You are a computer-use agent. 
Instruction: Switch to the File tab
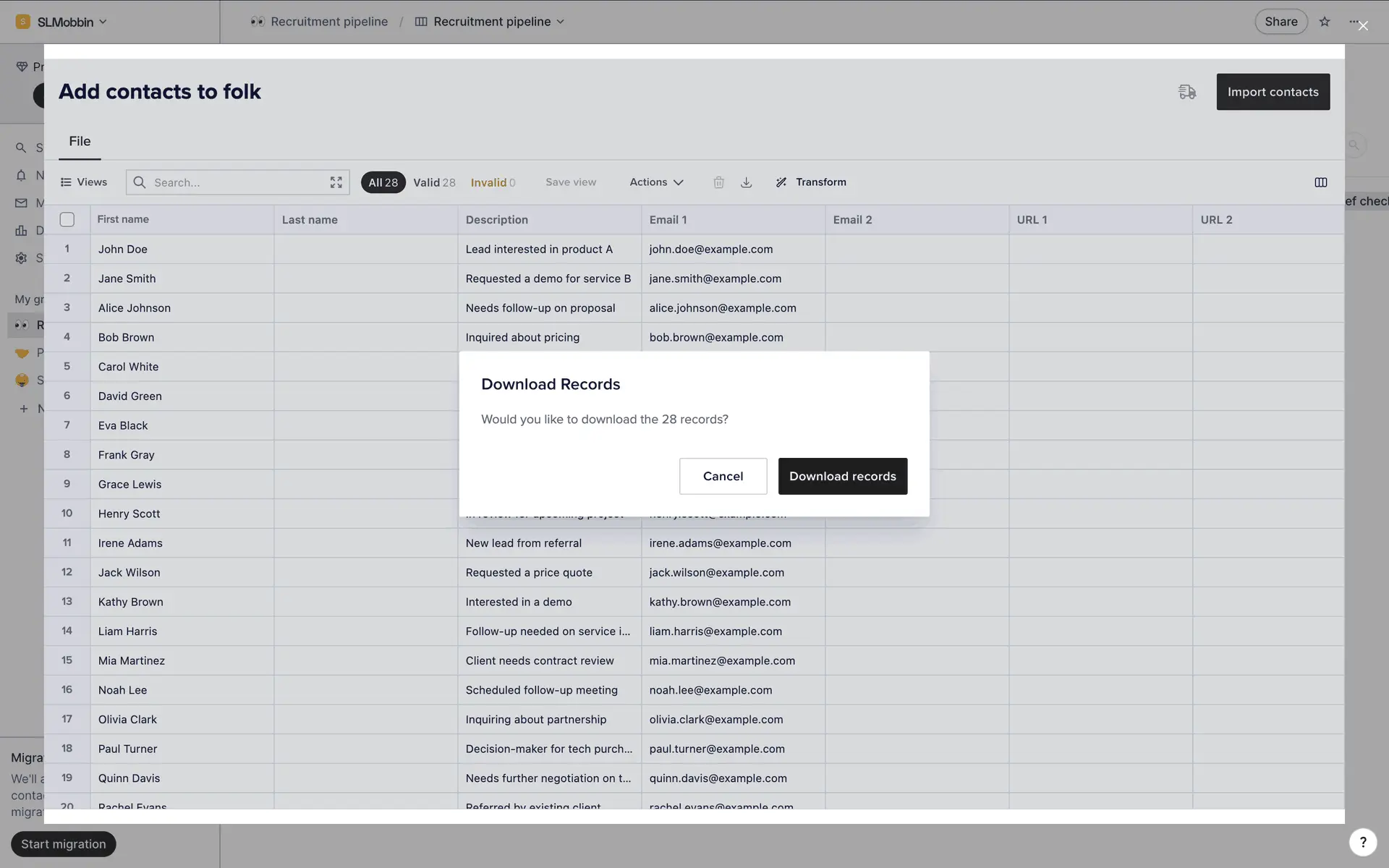coord(80,141)
